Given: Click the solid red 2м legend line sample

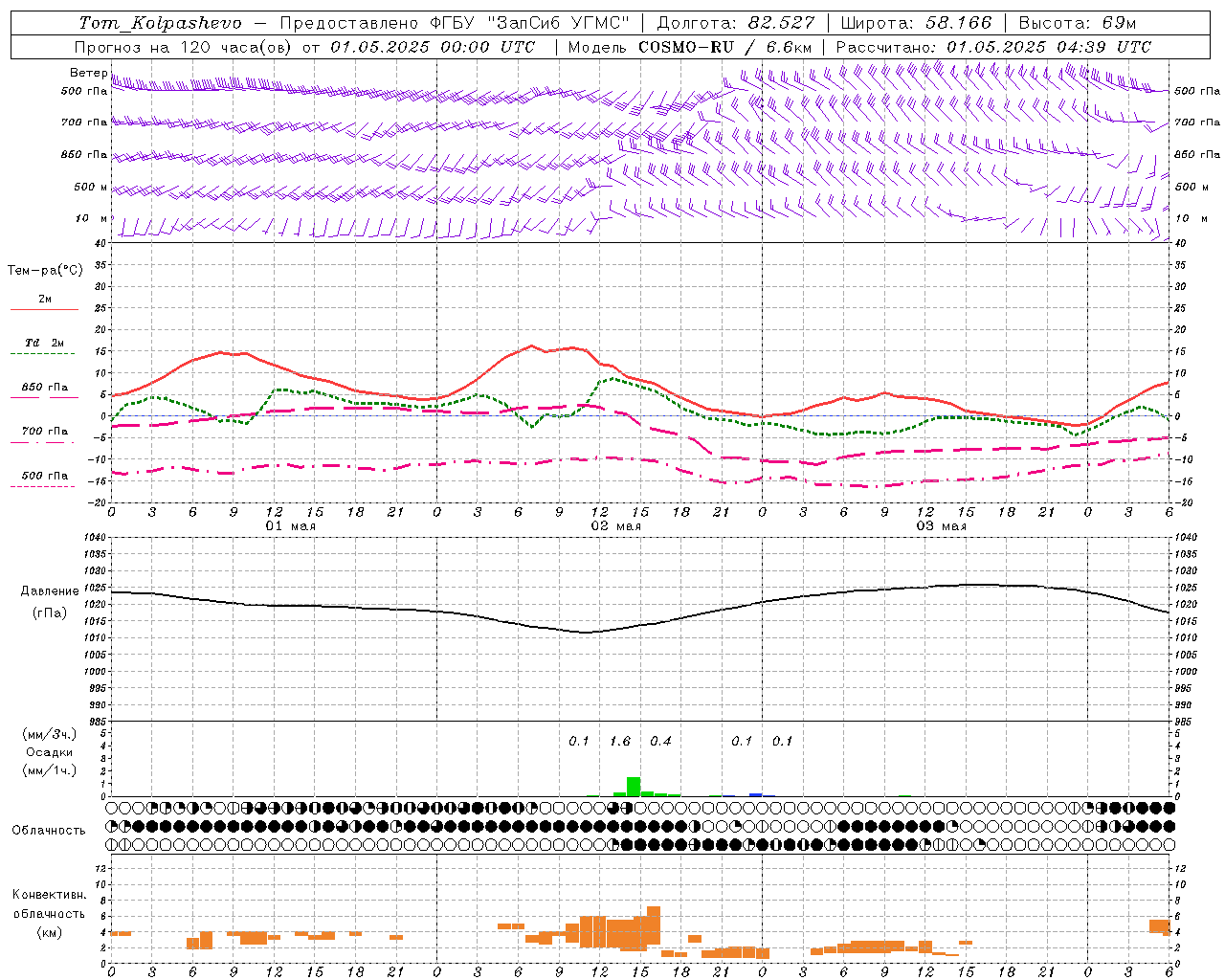Looking at the screenshot, I should coord(44,309).
